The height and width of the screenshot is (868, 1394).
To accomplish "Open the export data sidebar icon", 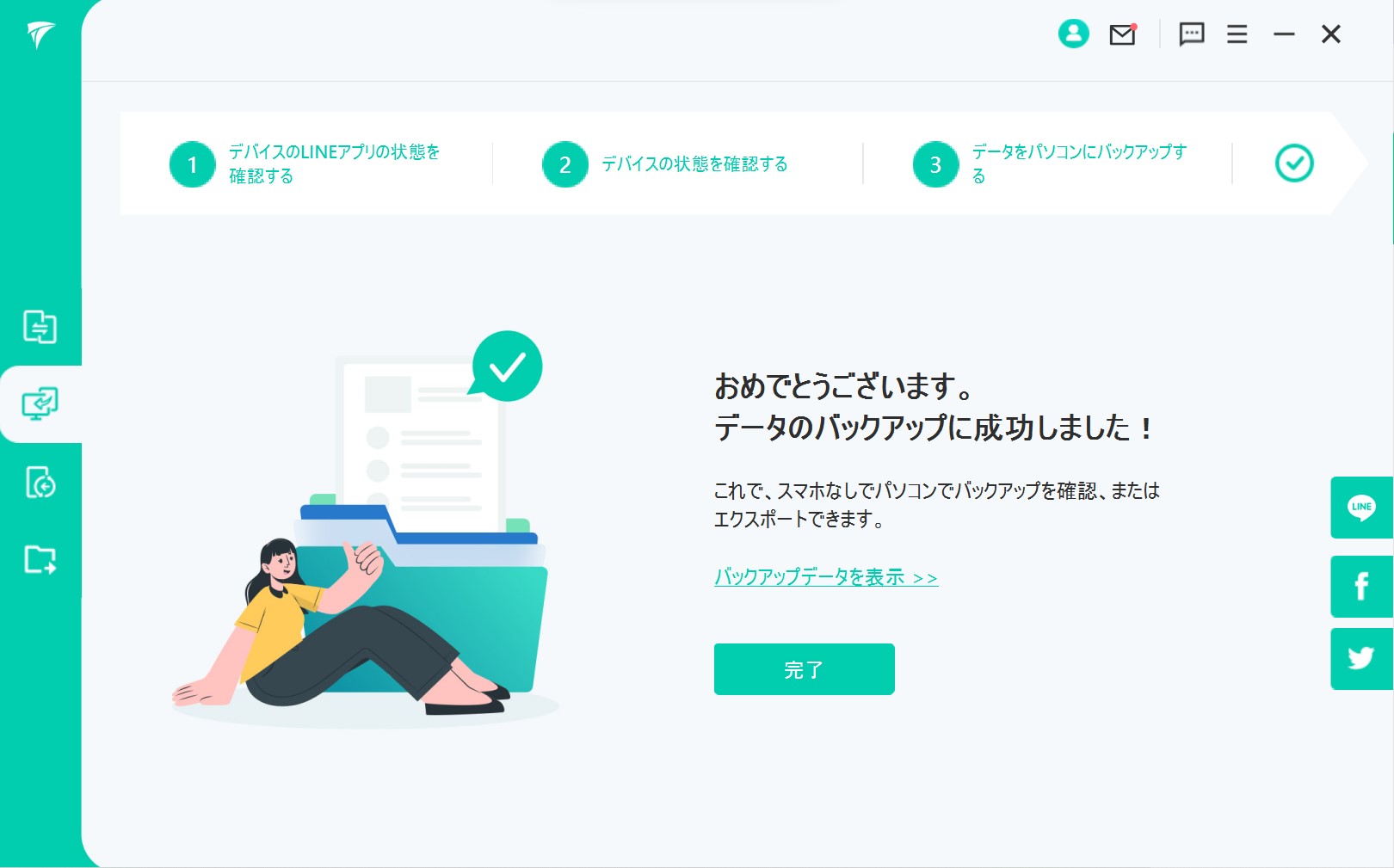I will tap(40, 560).
